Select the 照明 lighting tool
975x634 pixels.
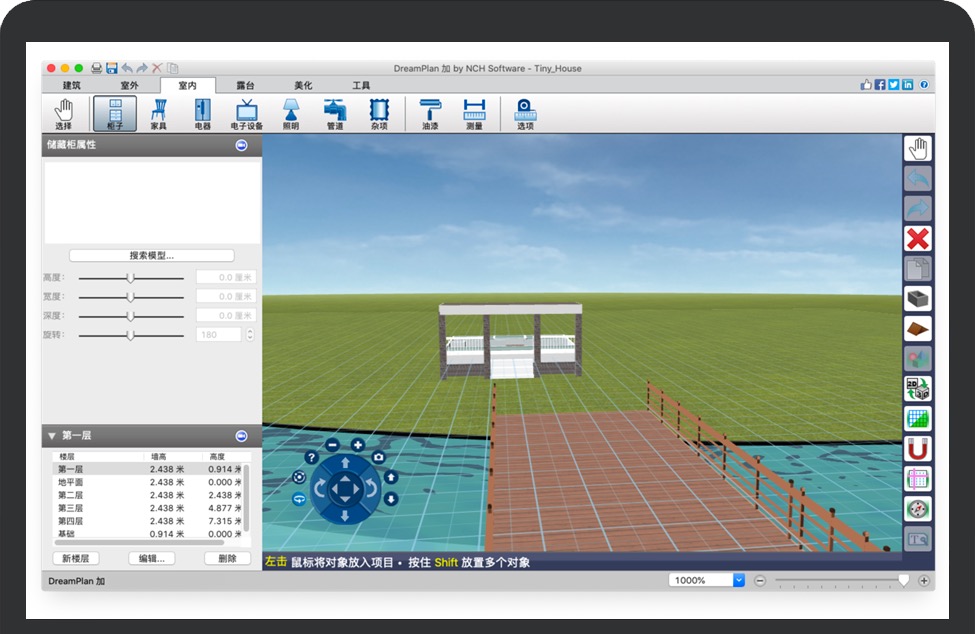click(290, 114)
